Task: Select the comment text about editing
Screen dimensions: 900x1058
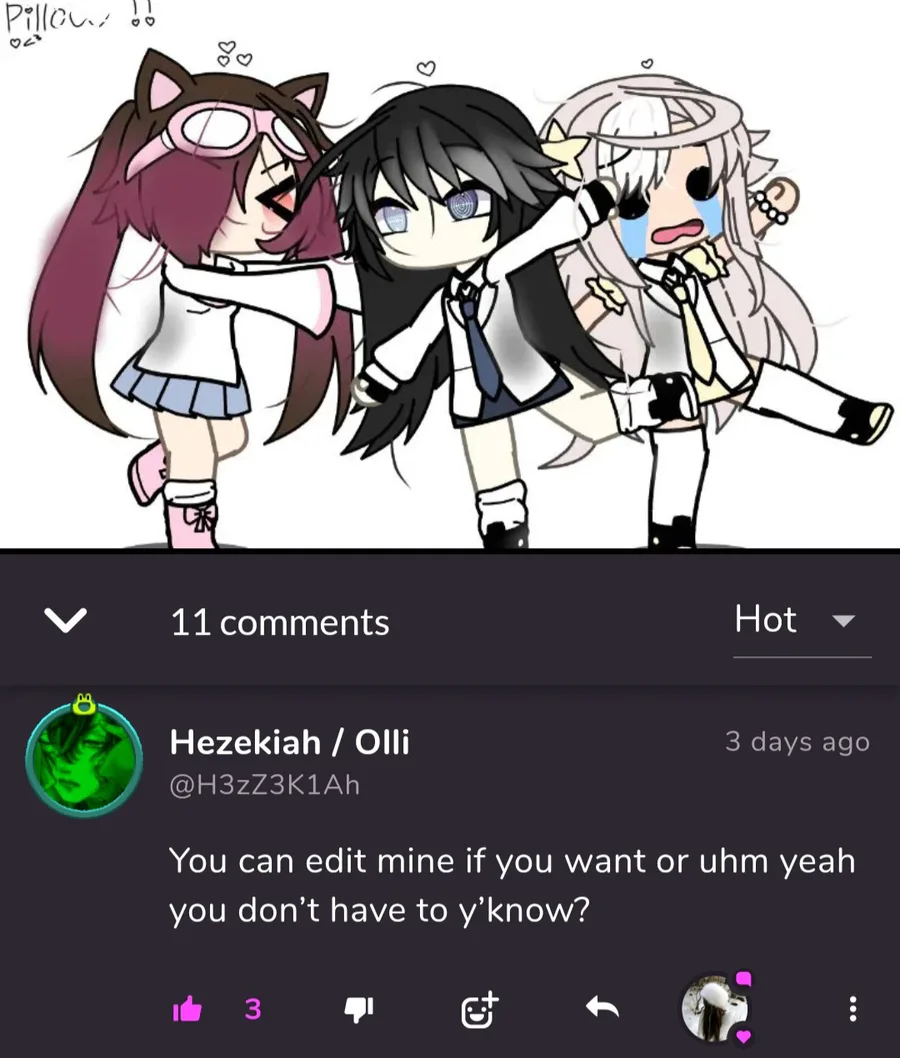Action: click(x=512, y=885)
